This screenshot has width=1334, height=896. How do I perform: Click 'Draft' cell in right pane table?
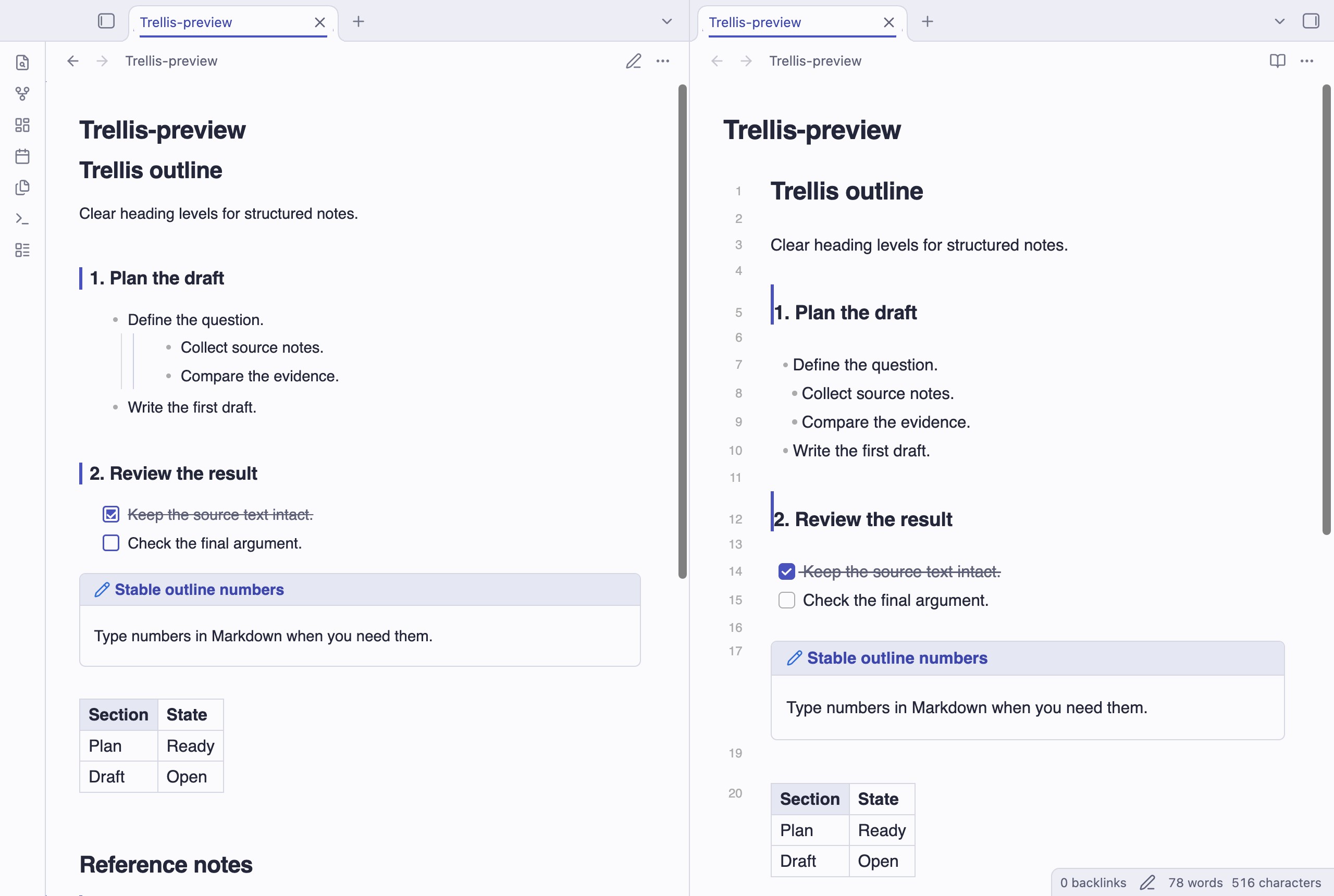click(x=810, y=861)
